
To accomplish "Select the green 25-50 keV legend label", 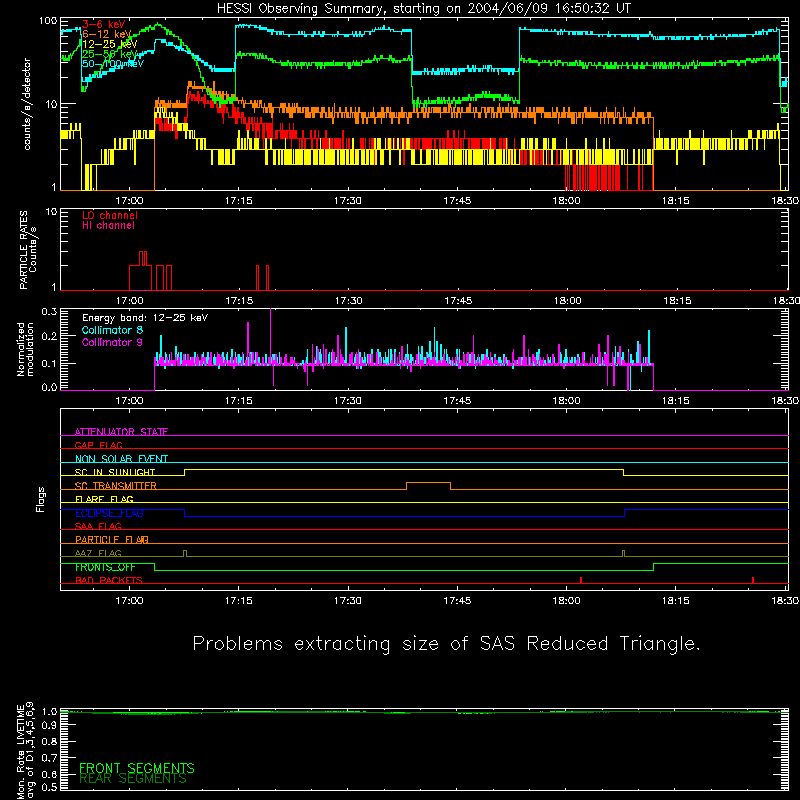I will (110, 54).
